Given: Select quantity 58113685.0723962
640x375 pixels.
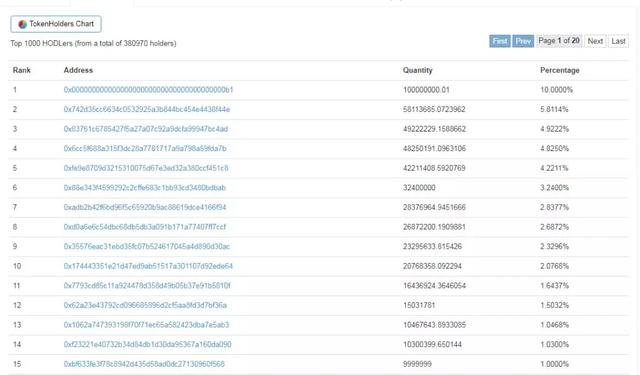Looking at the screenshot, I should click(434, 109).
